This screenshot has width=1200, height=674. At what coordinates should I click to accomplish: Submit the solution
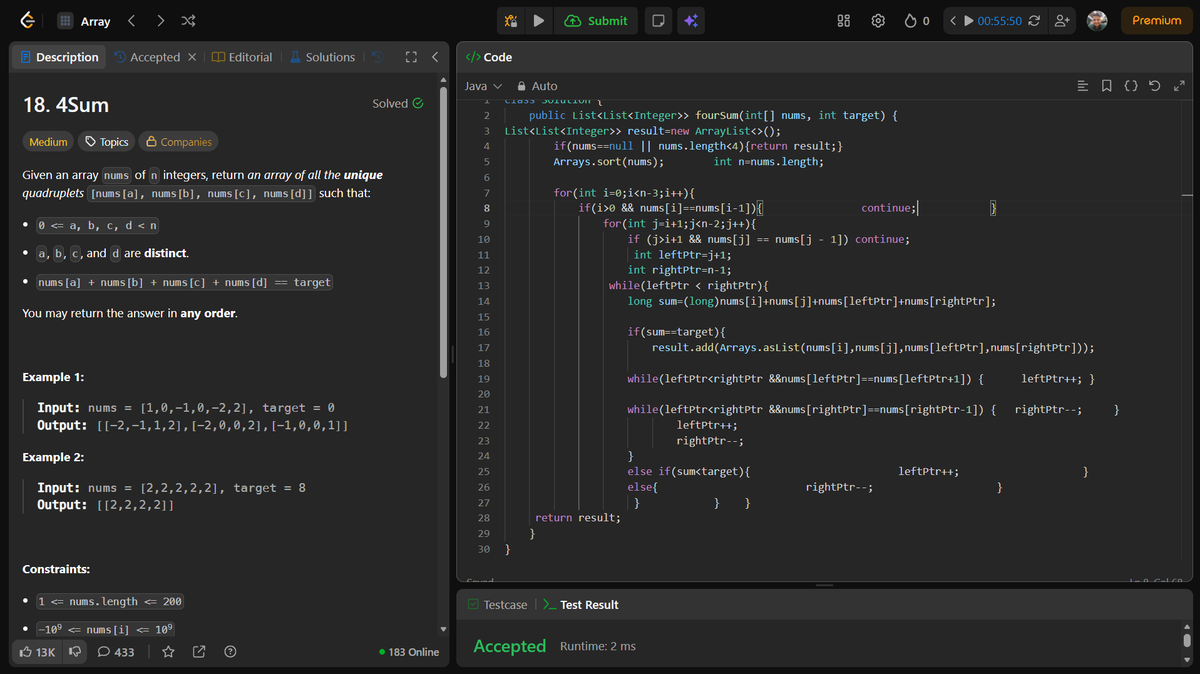[x=597, y=21]
